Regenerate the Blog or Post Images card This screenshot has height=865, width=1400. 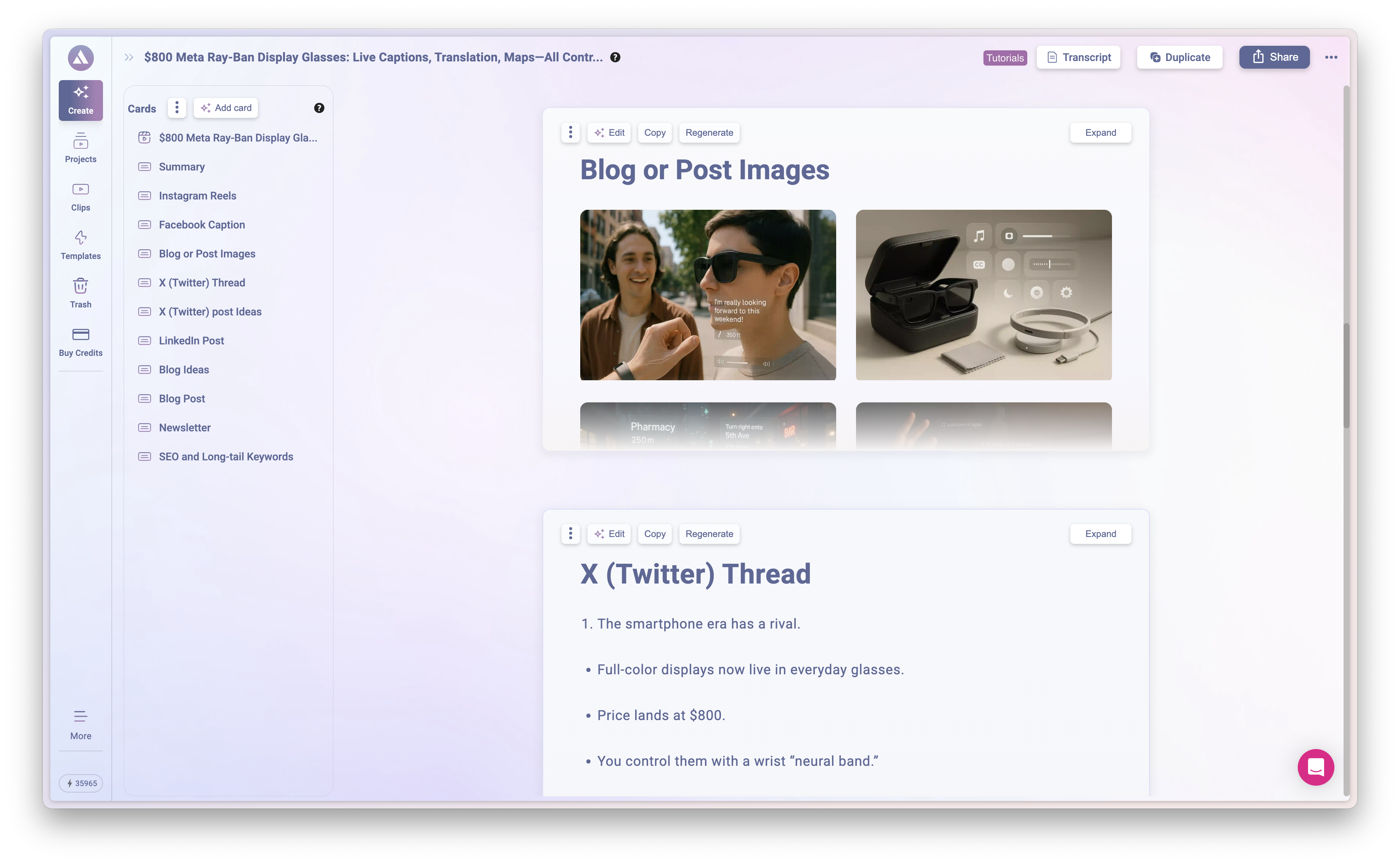pyautogui.click(x=709, y=132)
